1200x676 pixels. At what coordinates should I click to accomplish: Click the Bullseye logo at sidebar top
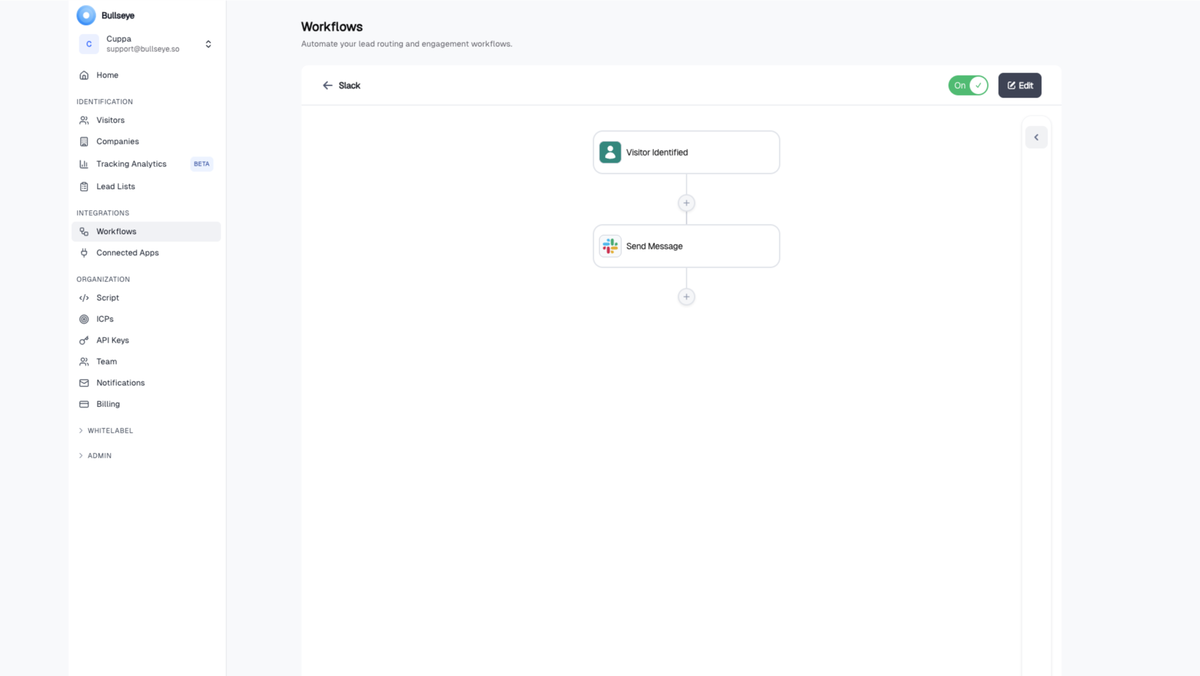(x=84, y=14)
